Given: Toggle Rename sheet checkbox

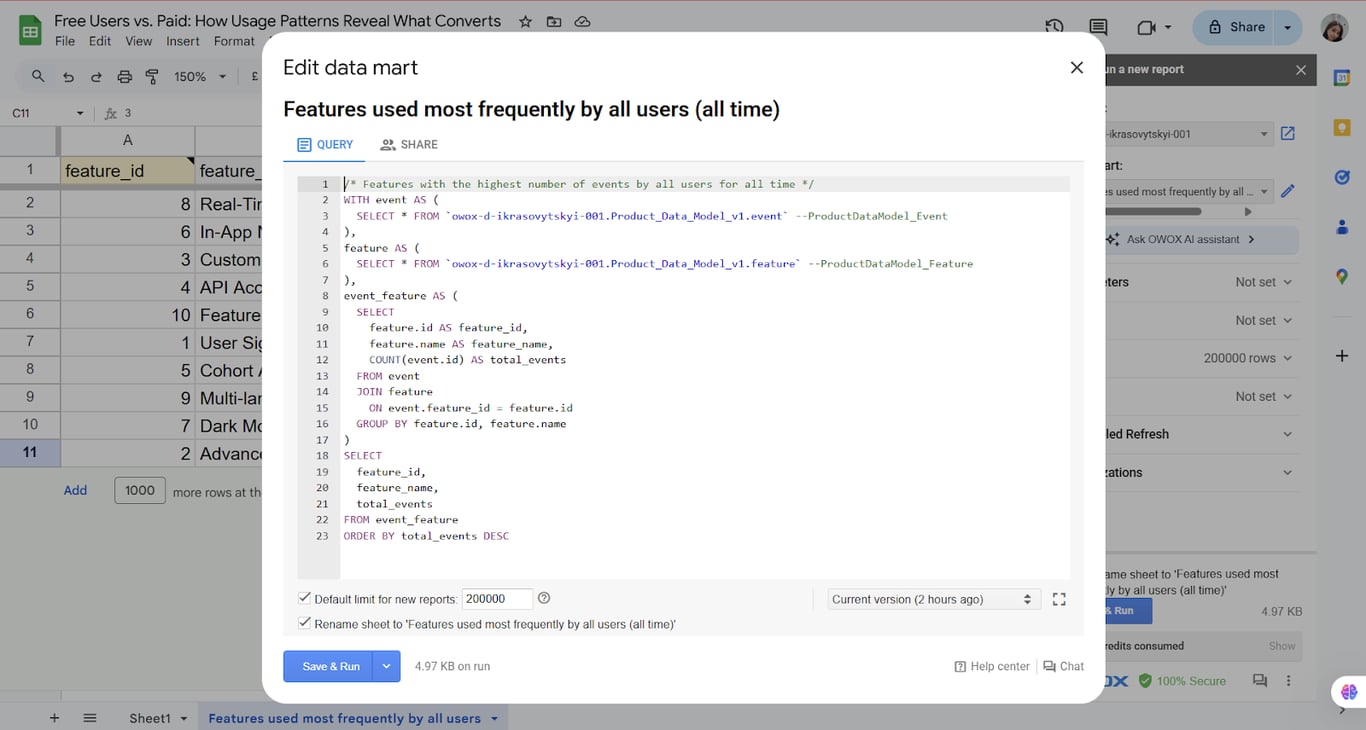Looking at the screenshot, I should pyautogui.click(x=304, y=623).
